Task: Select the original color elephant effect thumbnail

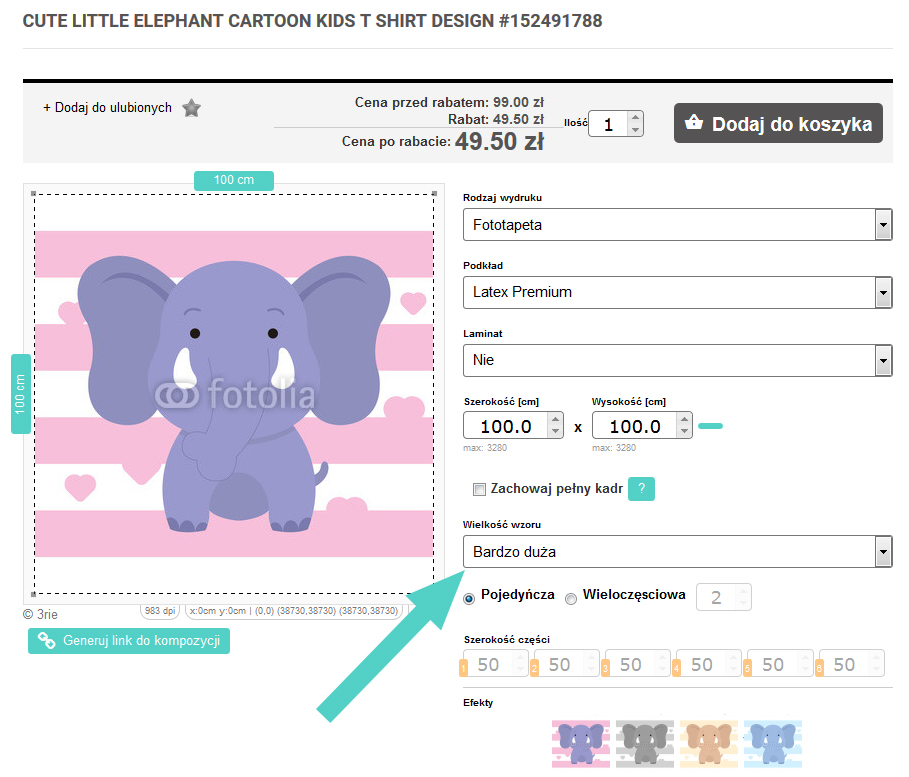Action: click(x=581, y=743)
